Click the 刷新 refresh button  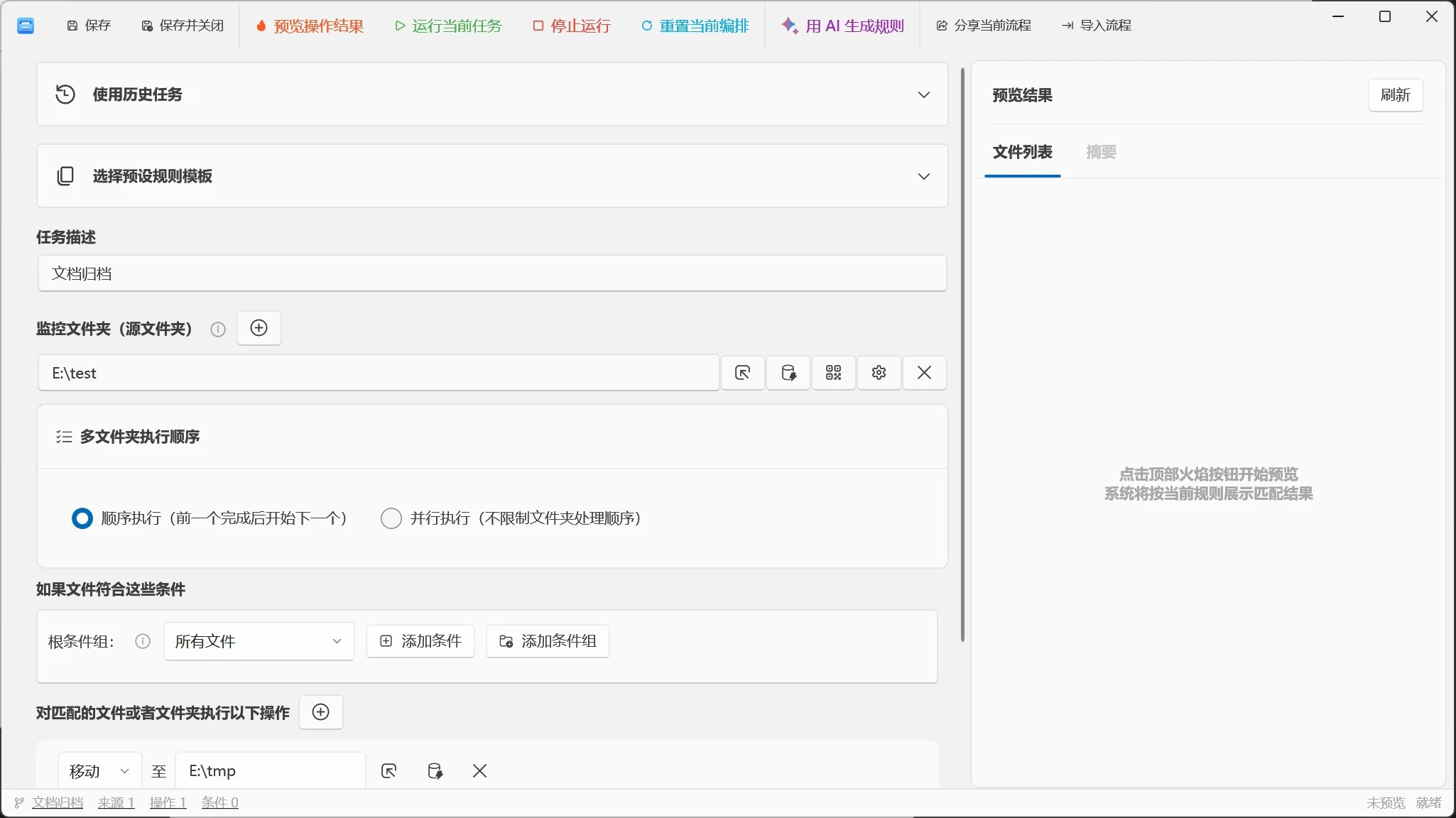tap(1396, 95)
